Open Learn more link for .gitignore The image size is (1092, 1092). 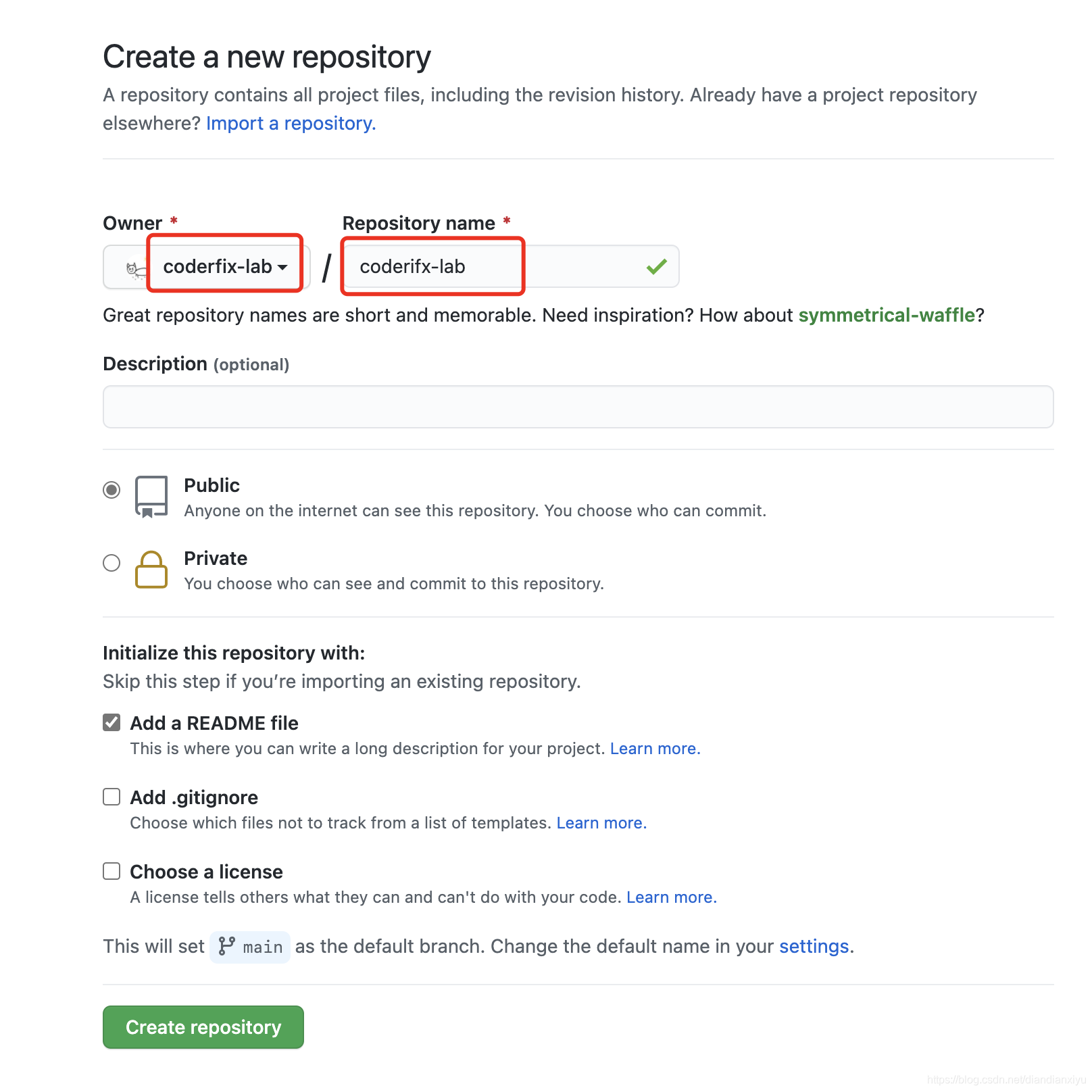pos(601,823)
